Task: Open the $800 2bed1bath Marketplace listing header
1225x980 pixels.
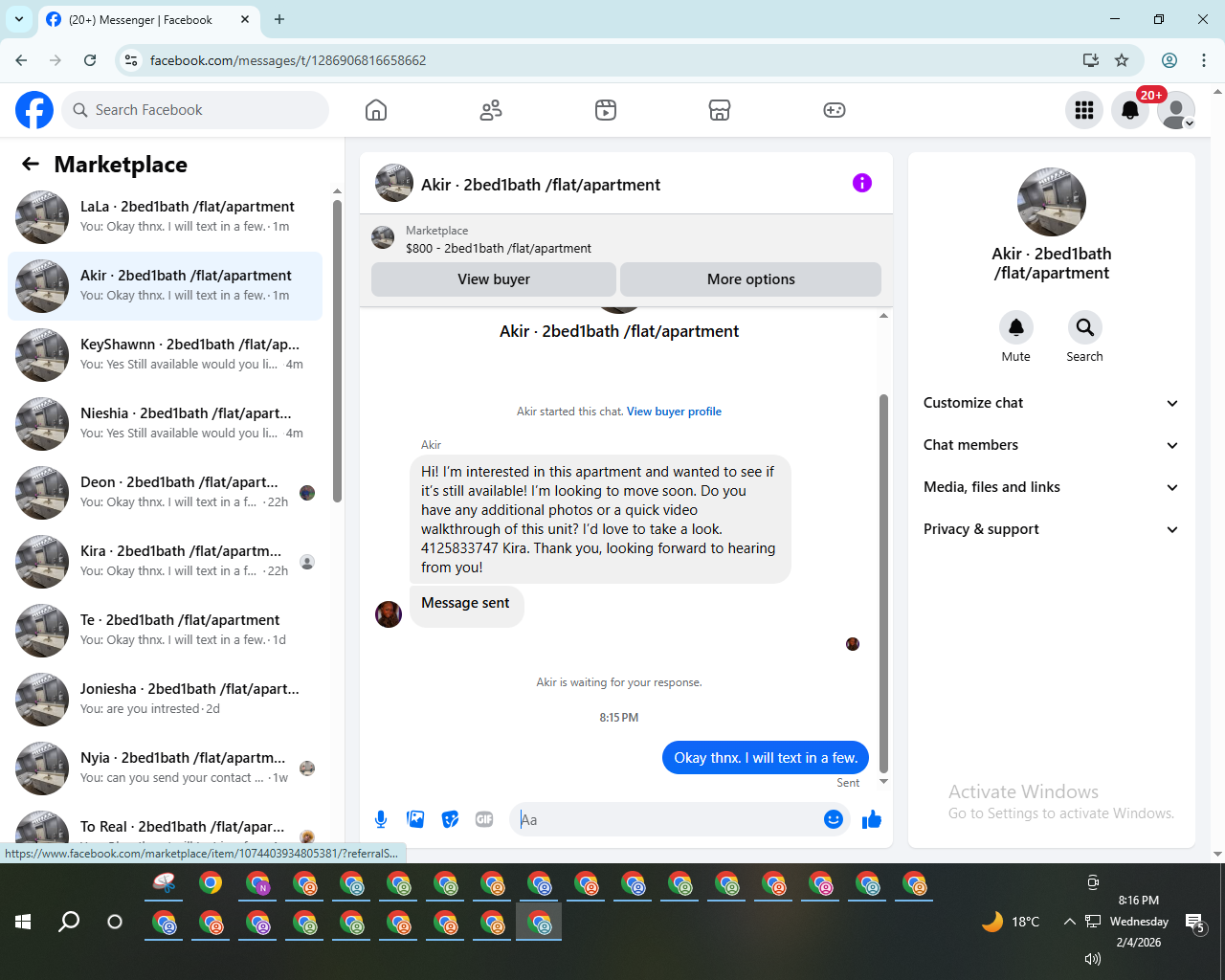Action: pos(626,239)
